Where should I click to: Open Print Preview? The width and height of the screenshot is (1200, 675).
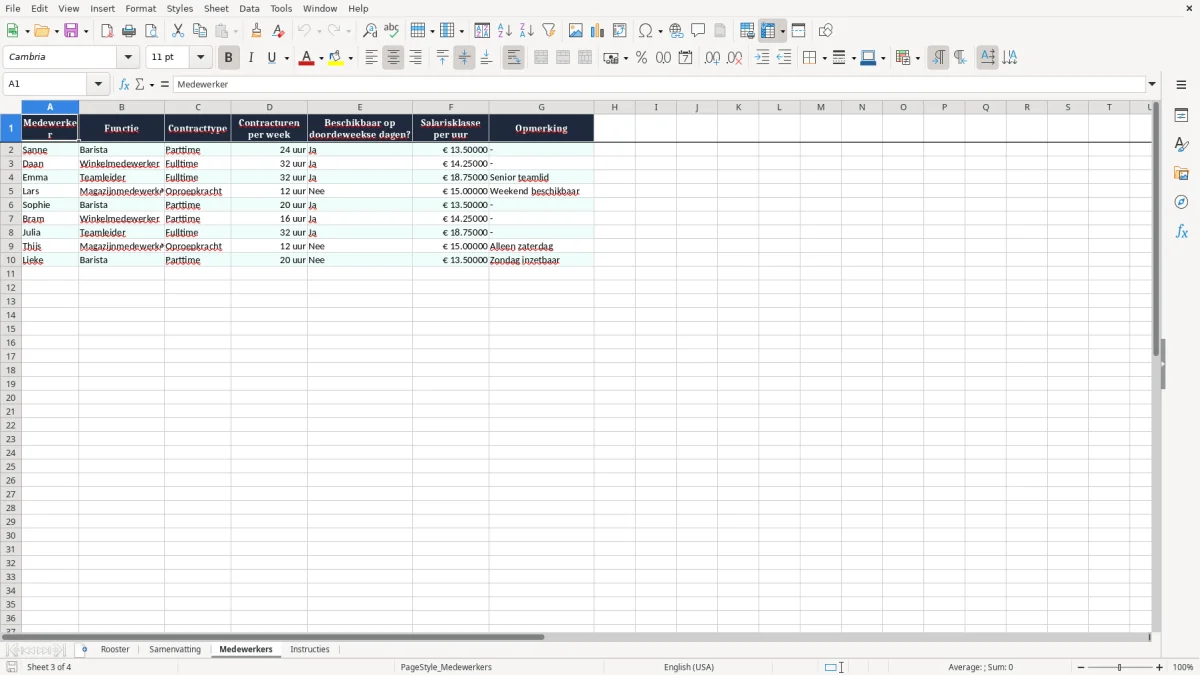[151, 31]
